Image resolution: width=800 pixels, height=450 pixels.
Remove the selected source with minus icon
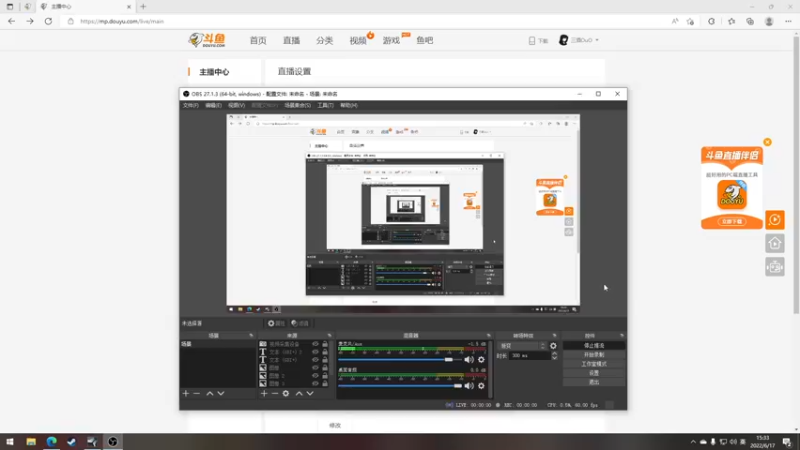tap(274, 393)
